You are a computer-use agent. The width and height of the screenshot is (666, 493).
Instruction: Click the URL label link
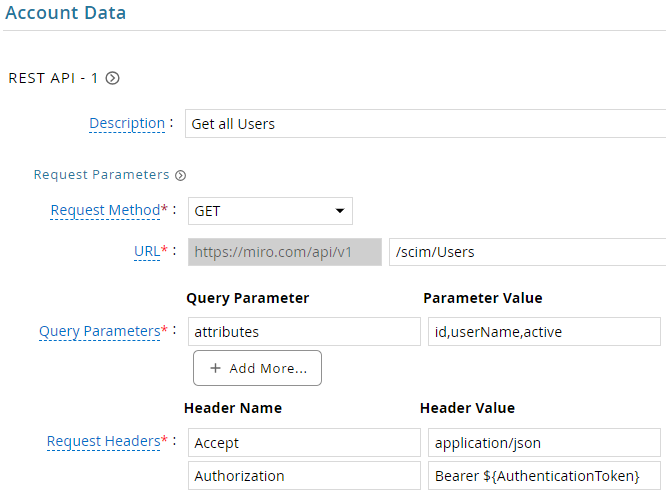147,251
